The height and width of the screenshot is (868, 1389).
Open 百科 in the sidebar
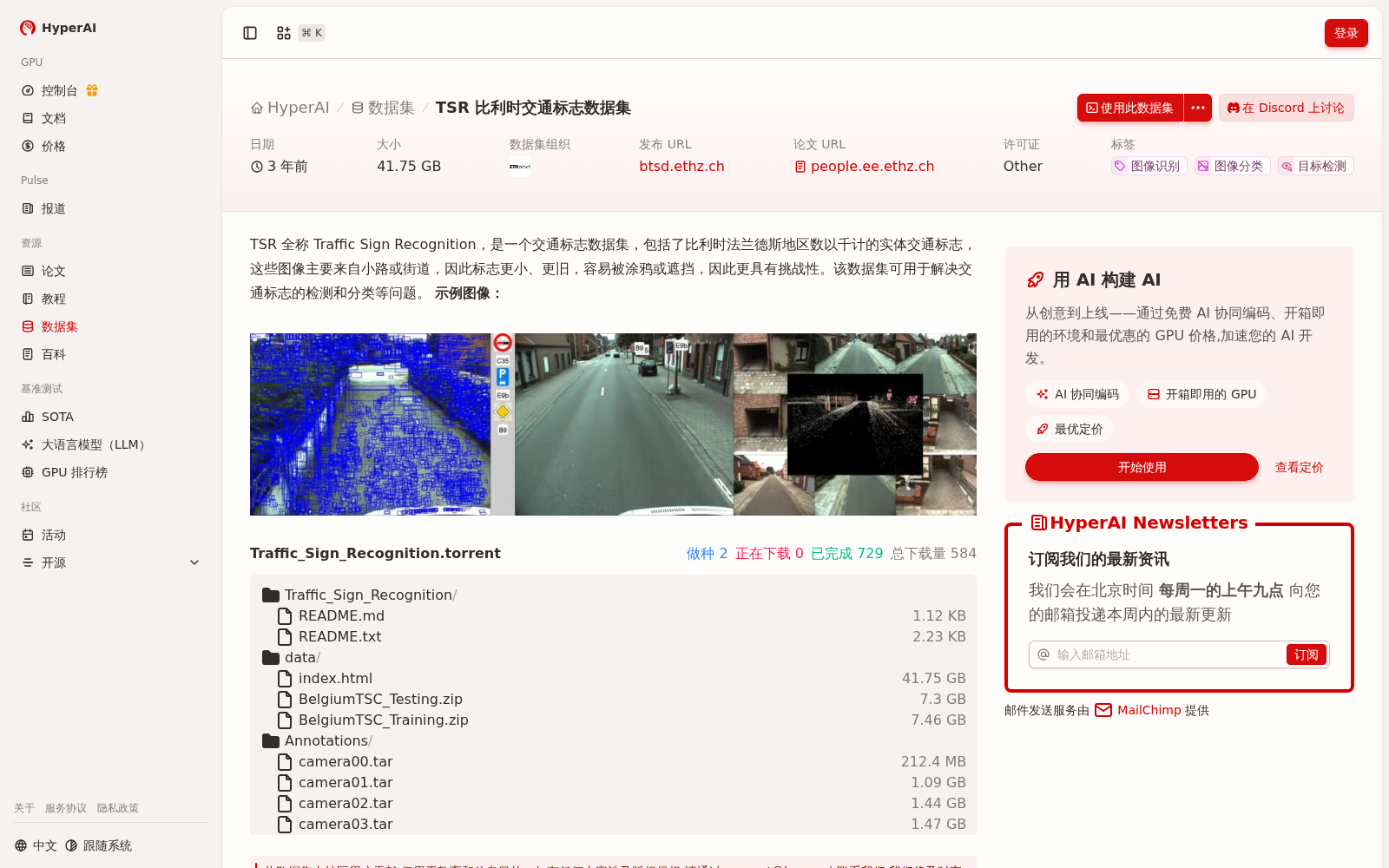53,354
